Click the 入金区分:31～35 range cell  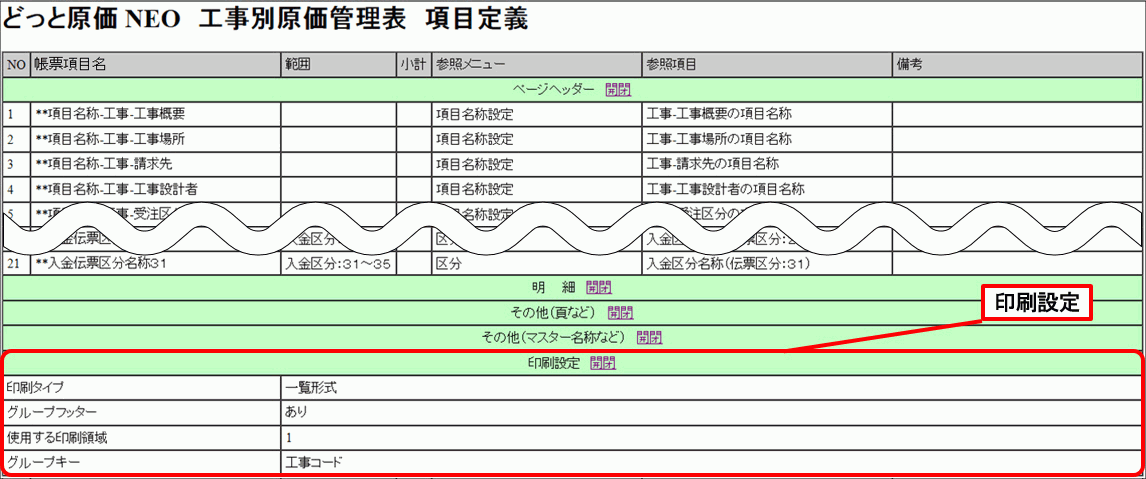(x=338, y=264)
